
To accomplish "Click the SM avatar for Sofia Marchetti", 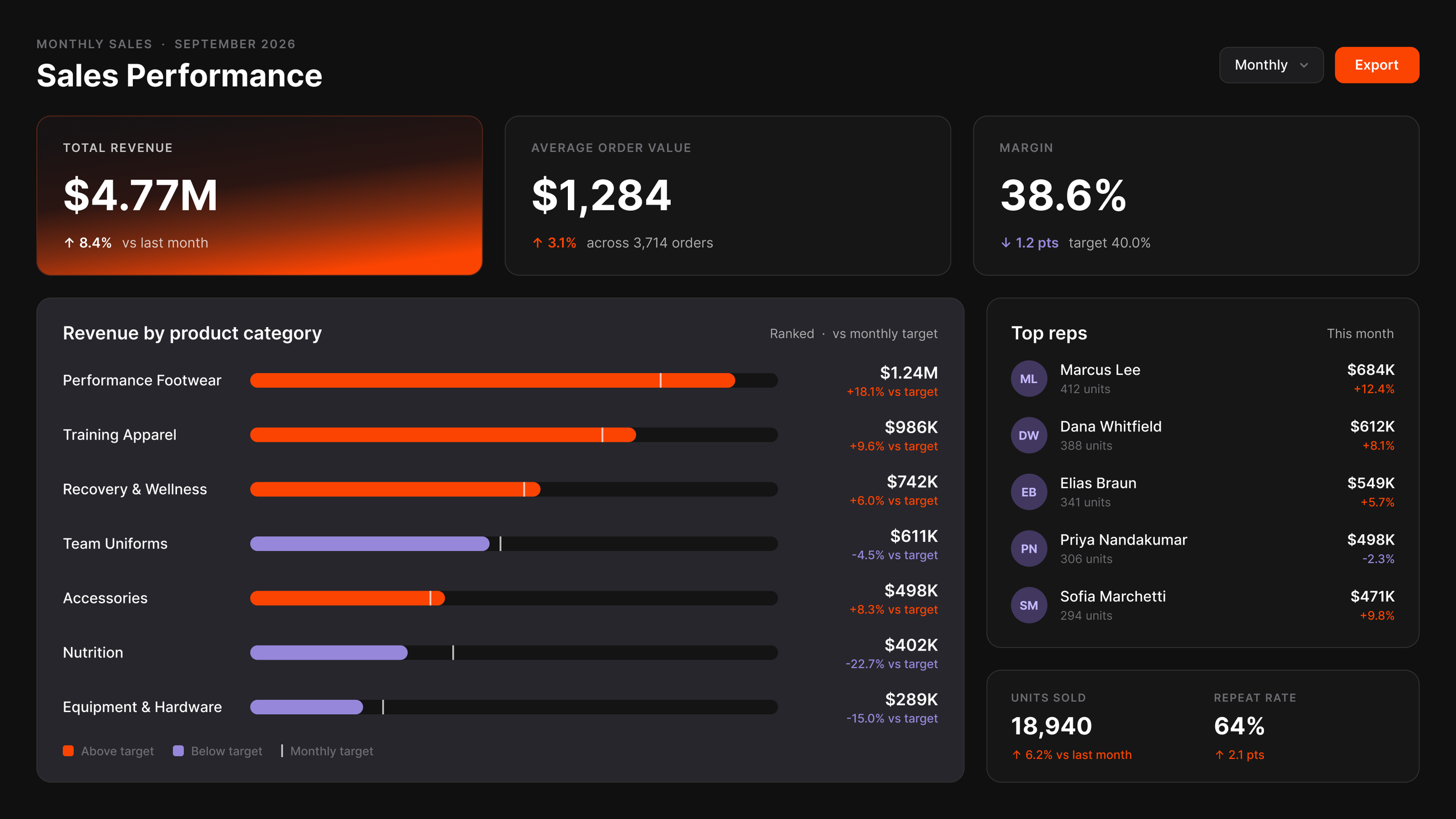I will [1029, 605].
